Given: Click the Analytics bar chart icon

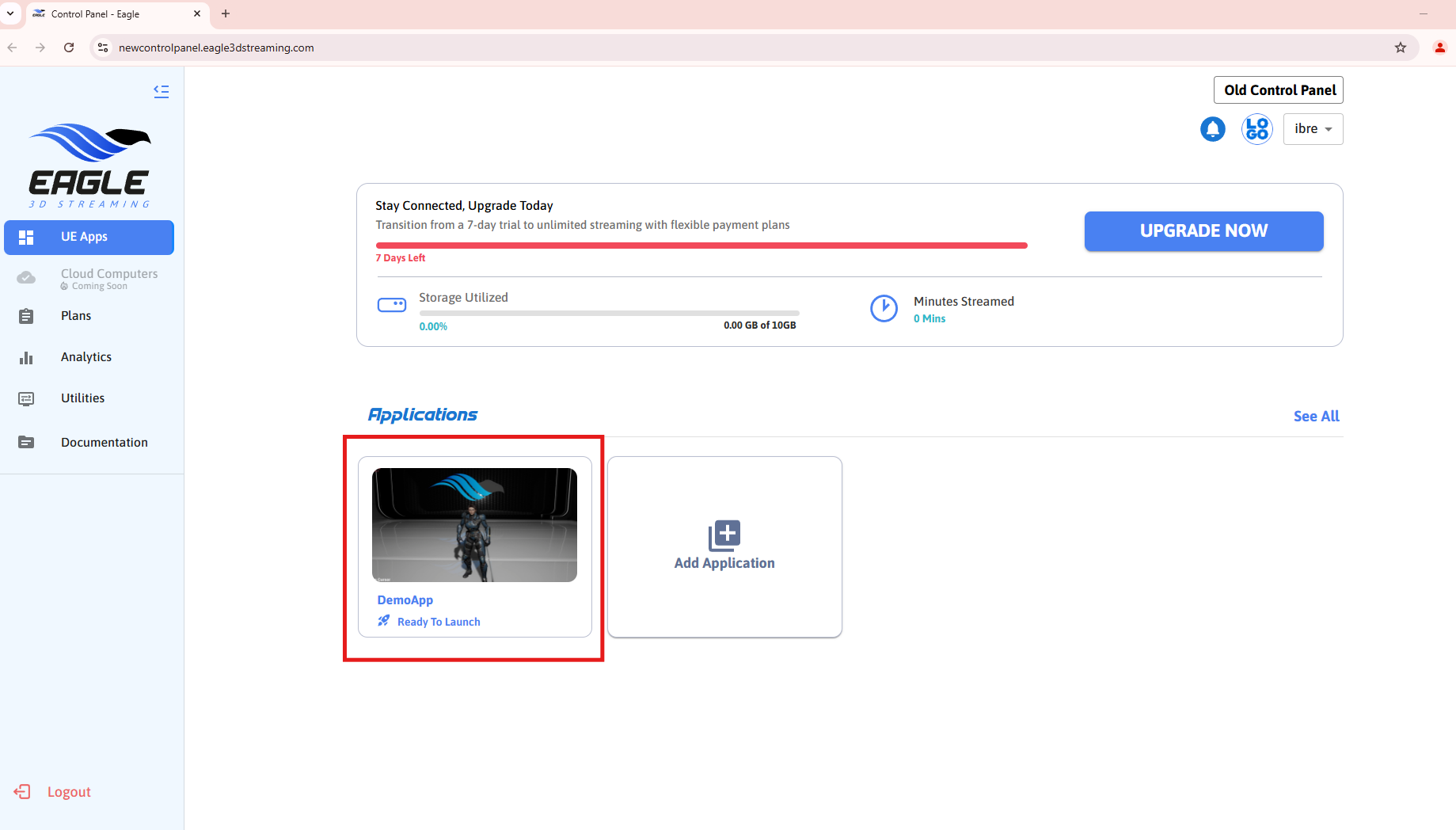Looking at the screenshot, I should tap(26, 358).
